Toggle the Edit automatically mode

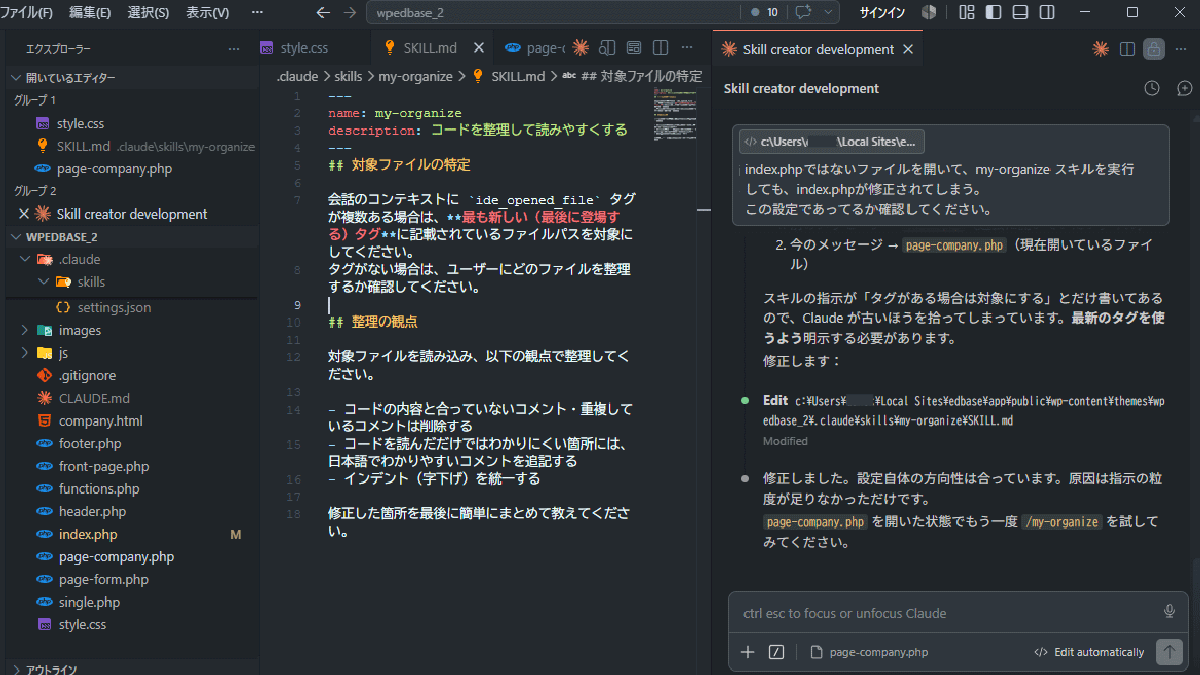1089,652
